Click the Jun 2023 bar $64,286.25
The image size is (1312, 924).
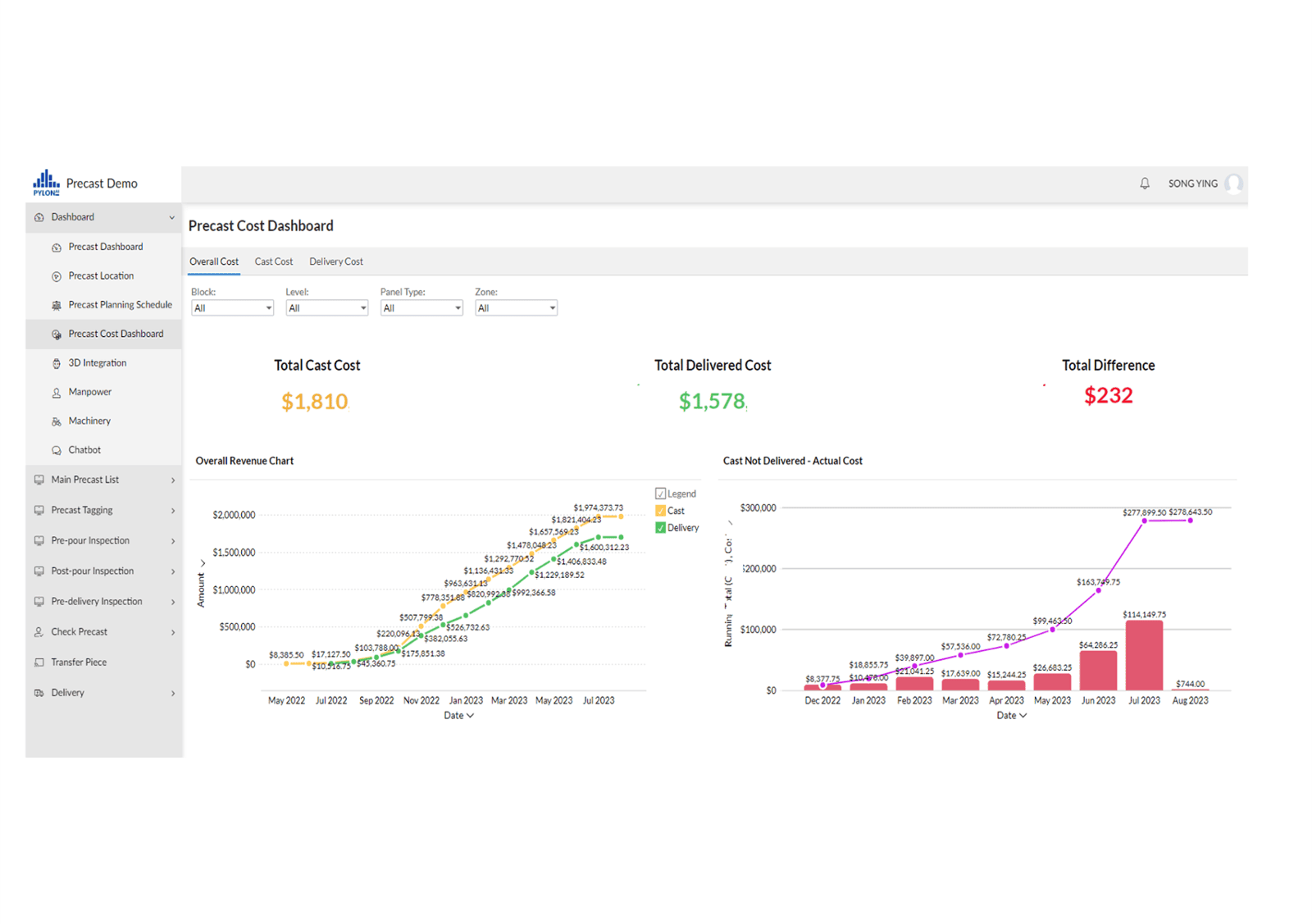1098,671
